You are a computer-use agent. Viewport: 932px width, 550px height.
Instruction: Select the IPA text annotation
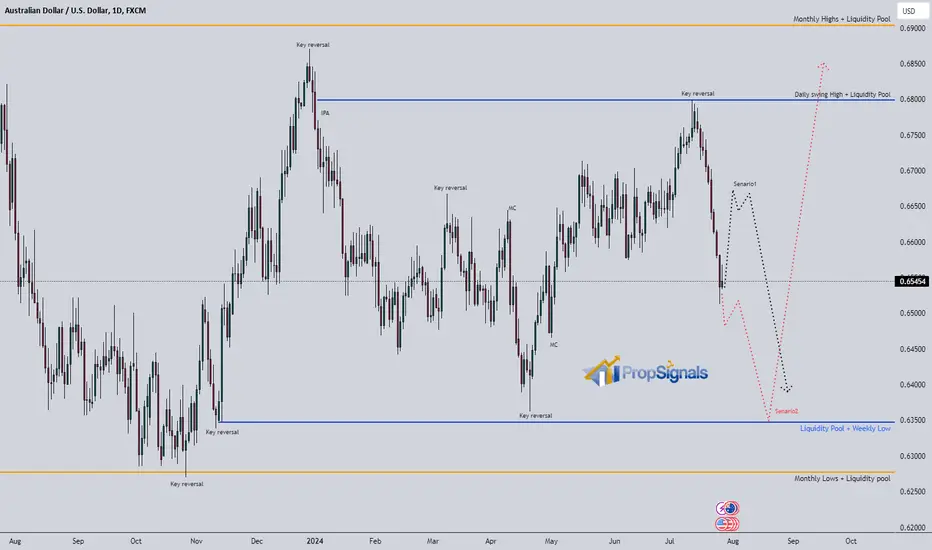click(325, 113)
